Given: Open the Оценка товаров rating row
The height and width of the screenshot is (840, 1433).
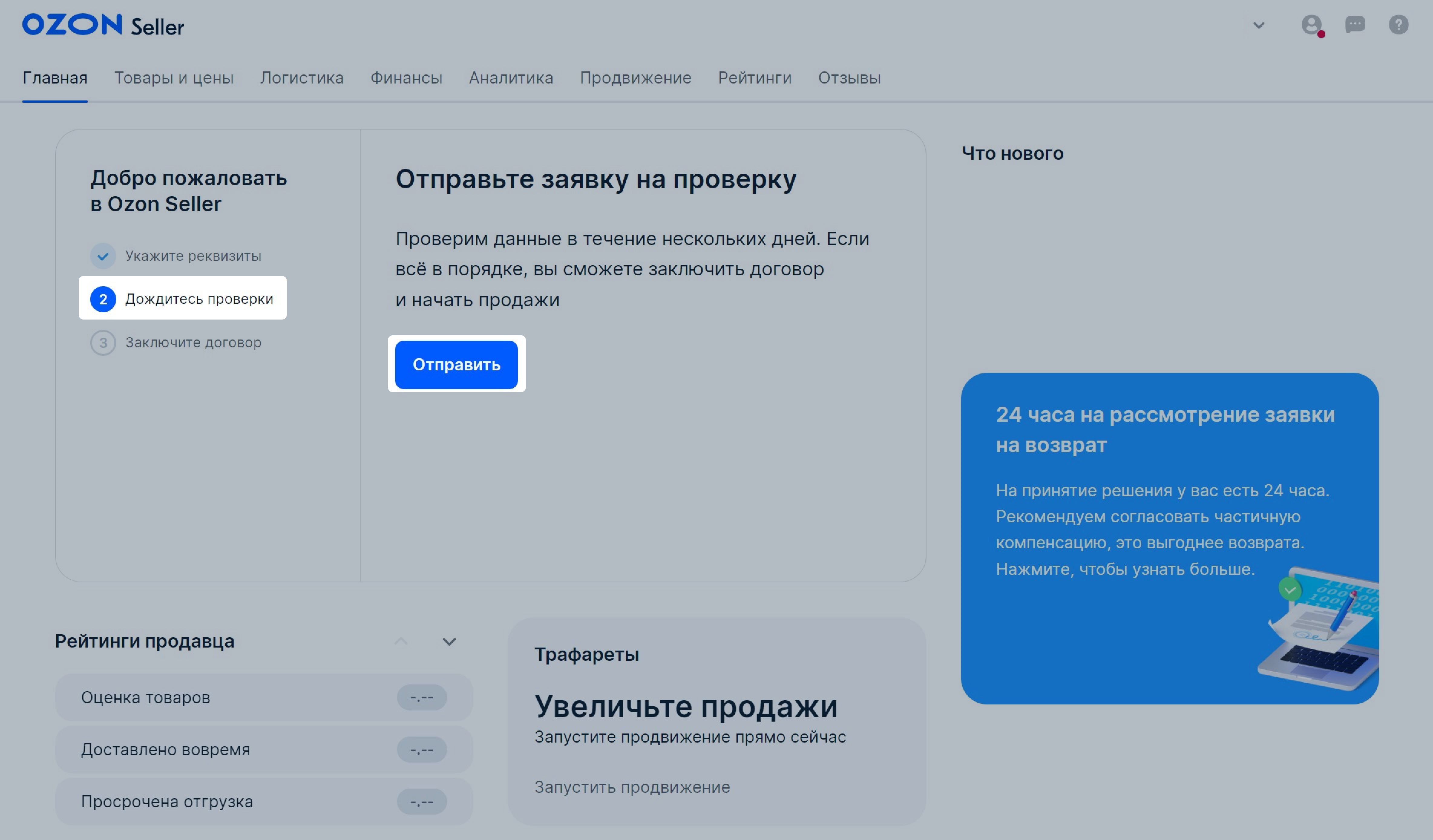Looking at the screenshot, I should coord(264,697).
